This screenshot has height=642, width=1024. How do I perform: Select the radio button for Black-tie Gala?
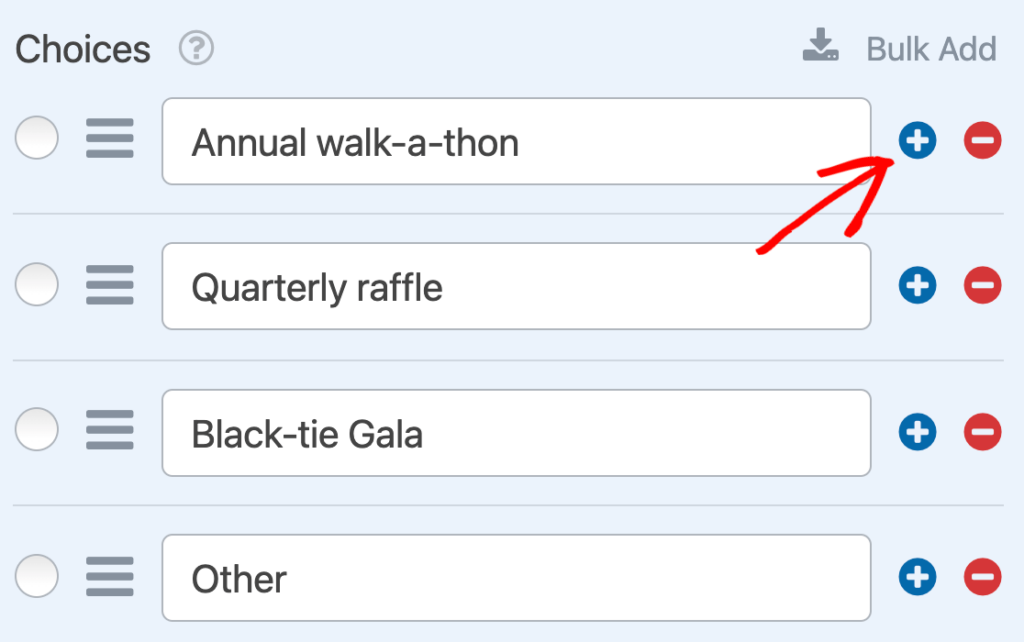[36, 430]
